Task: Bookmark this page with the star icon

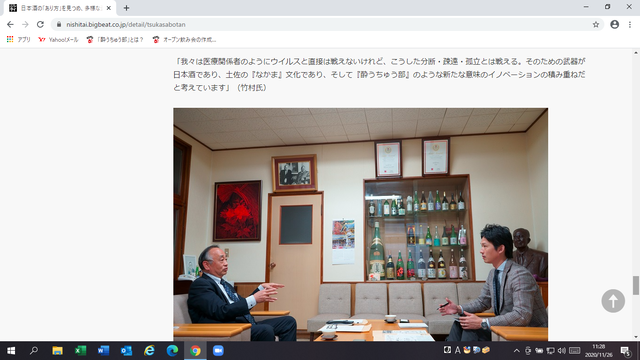Action: click(596, 24)
